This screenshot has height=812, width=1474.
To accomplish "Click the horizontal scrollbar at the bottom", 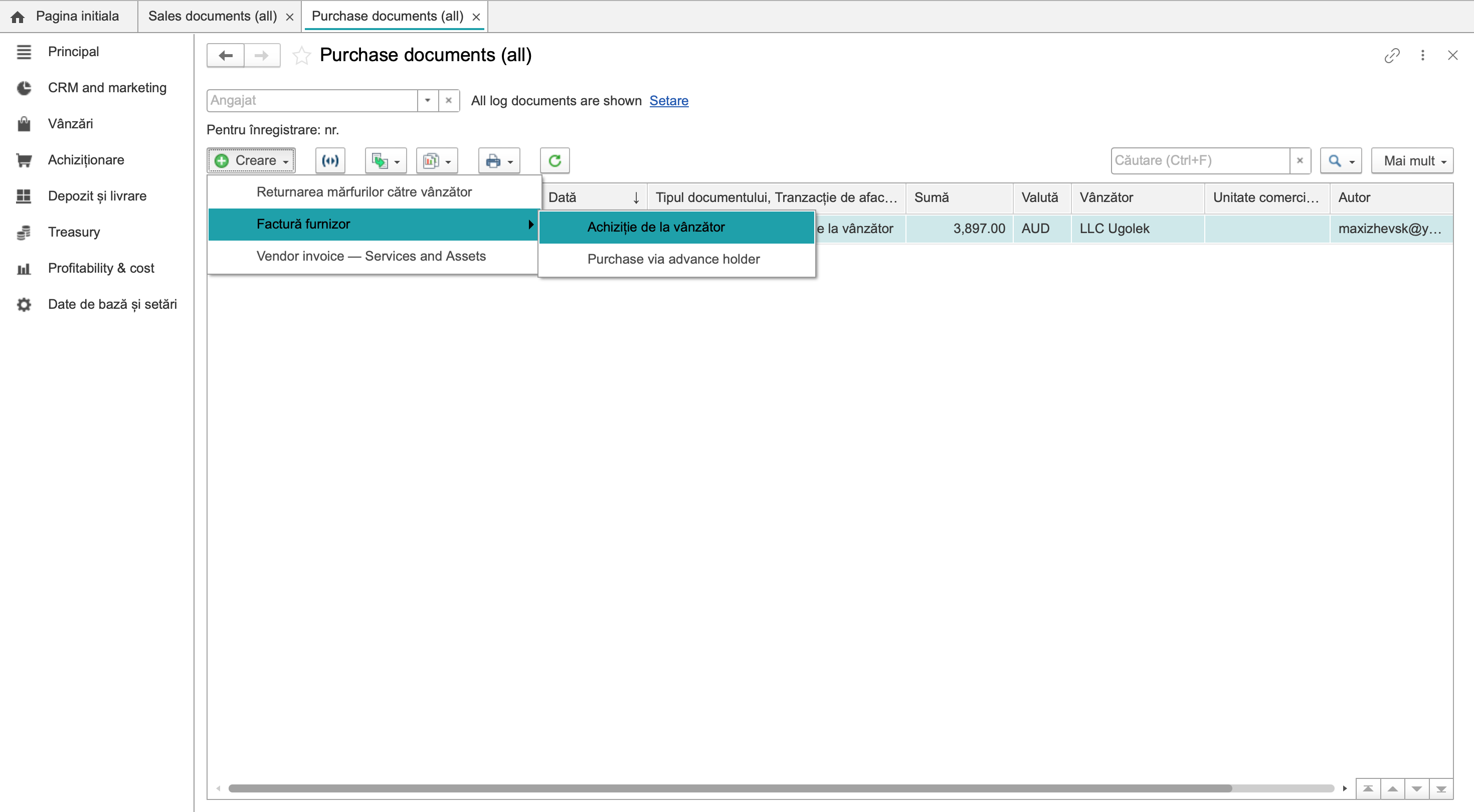I will pos(729,788).
